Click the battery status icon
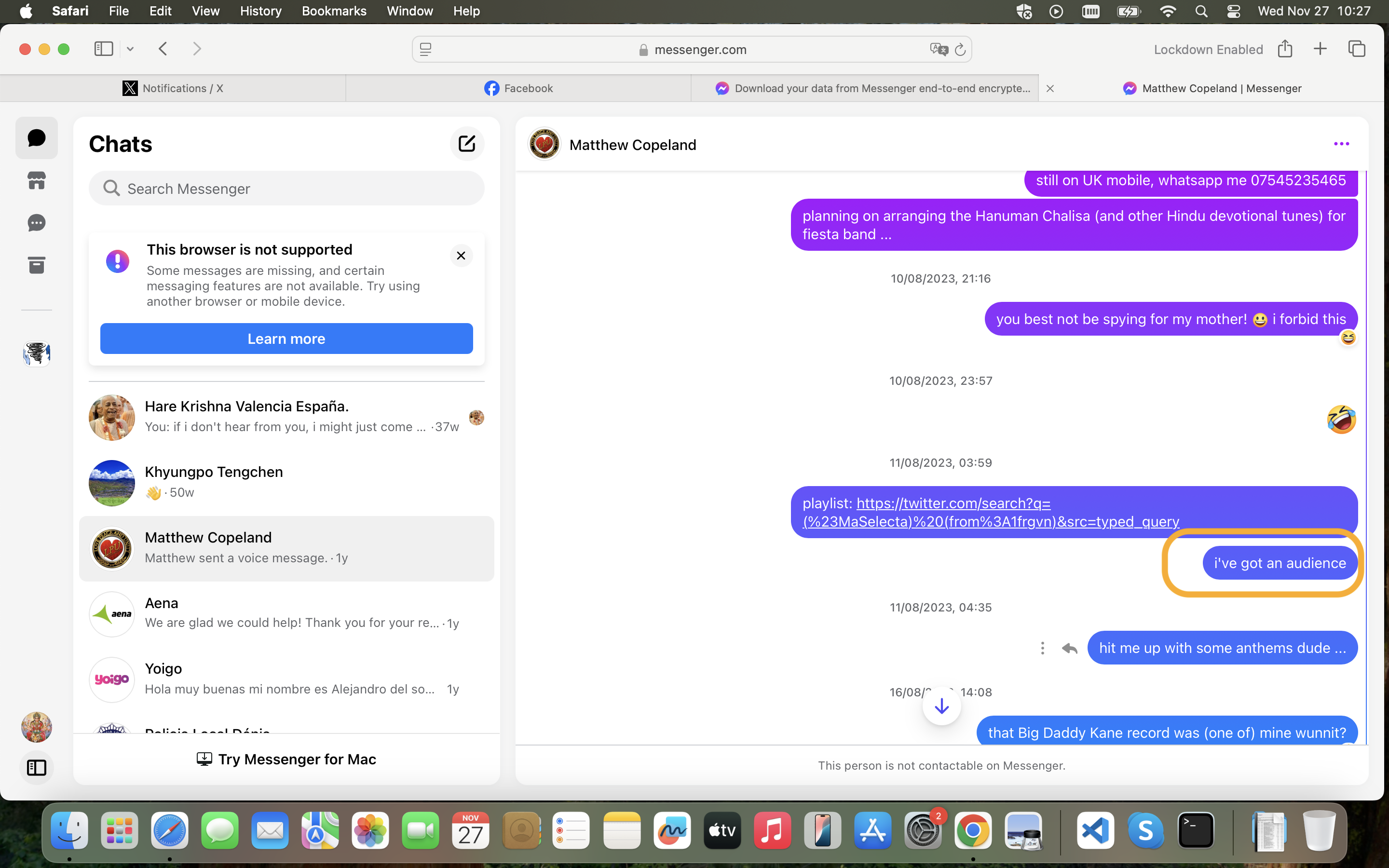The image size is (1389, 868). (x=1129, y=11)
